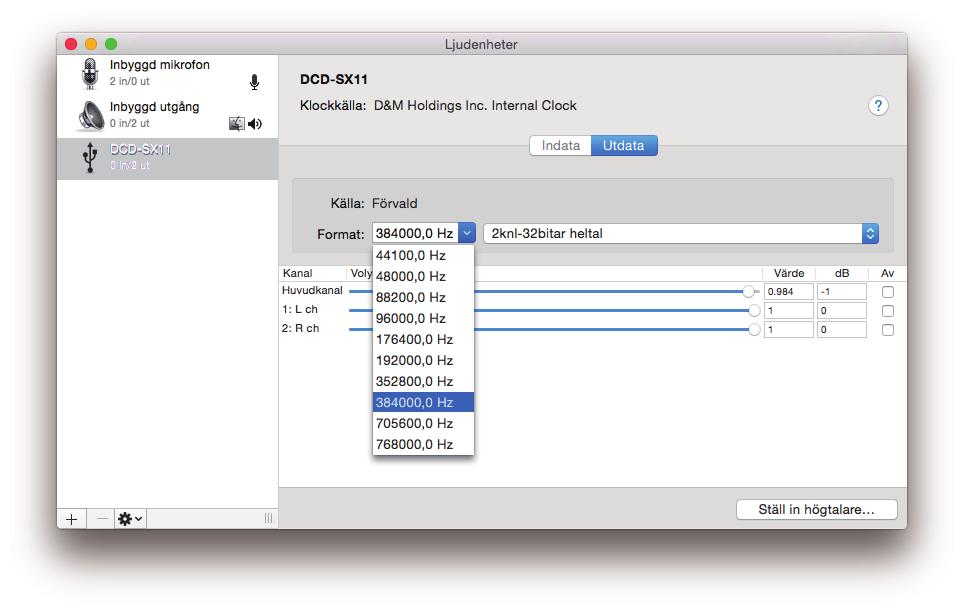
Task: Click the dB column header
Action: [842, 273]
